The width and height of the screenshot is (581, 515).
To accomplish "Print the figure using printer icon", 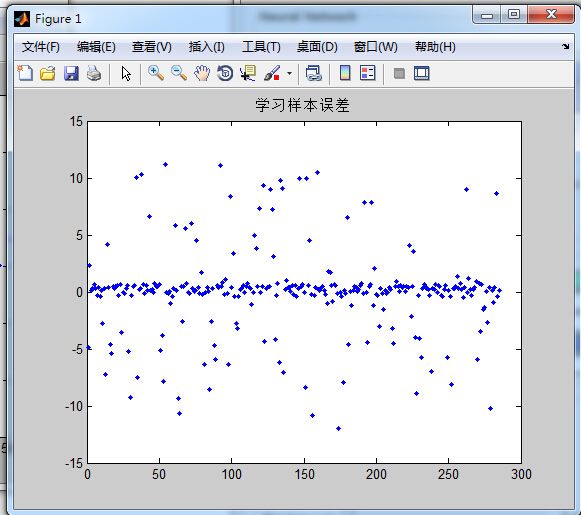I will tap(94, 73).
